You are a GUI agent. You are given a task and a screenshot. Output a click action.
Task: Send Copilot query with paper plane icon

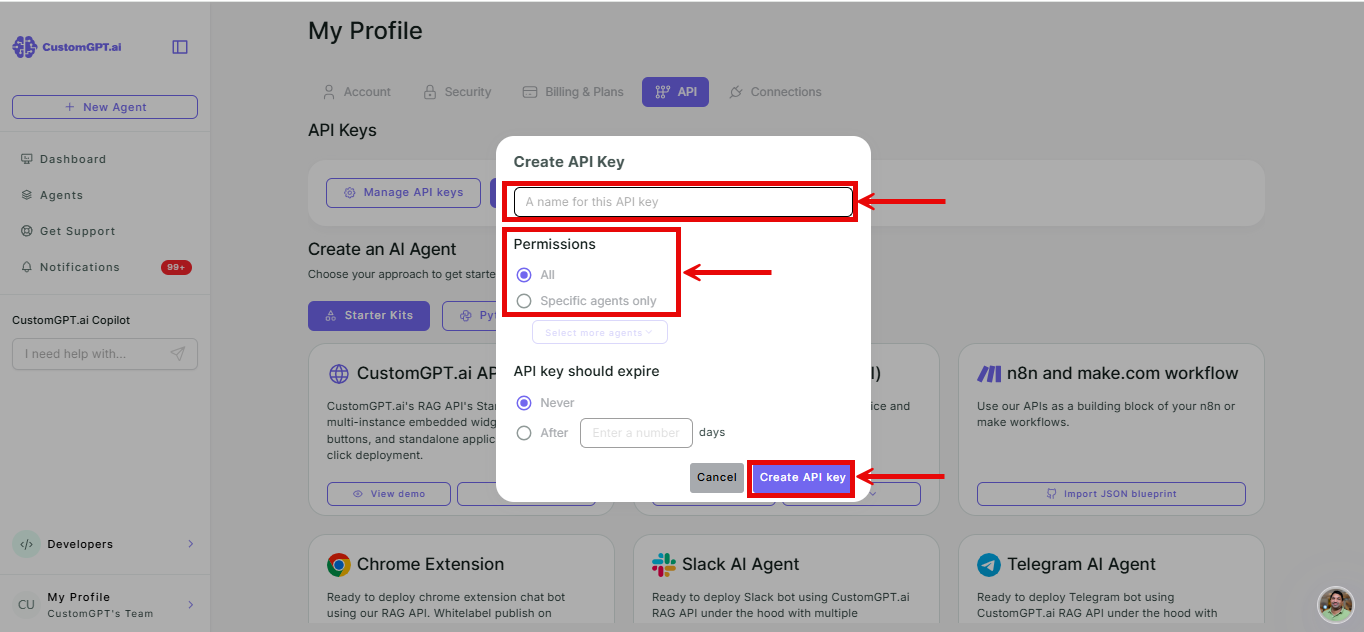(x=177, y=354)
